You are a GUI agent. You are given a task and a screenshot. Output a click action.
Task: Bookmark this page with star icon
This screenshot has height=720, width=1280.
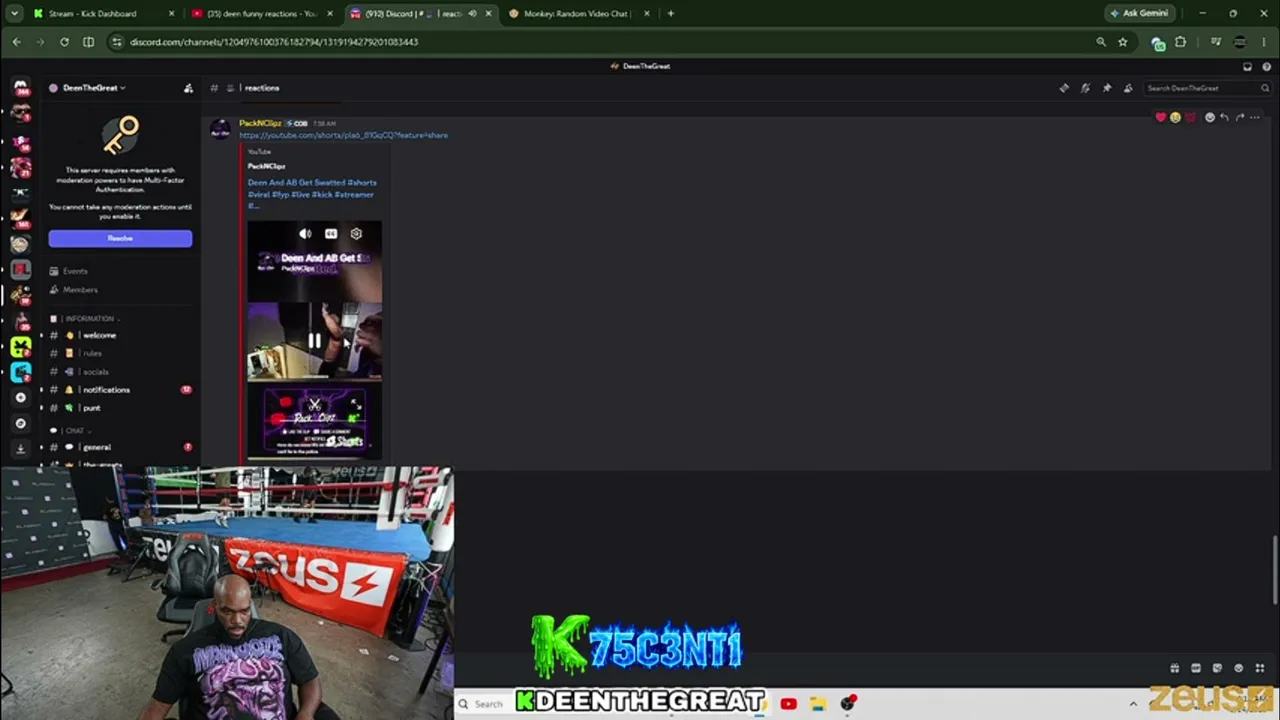point(1123,42)
